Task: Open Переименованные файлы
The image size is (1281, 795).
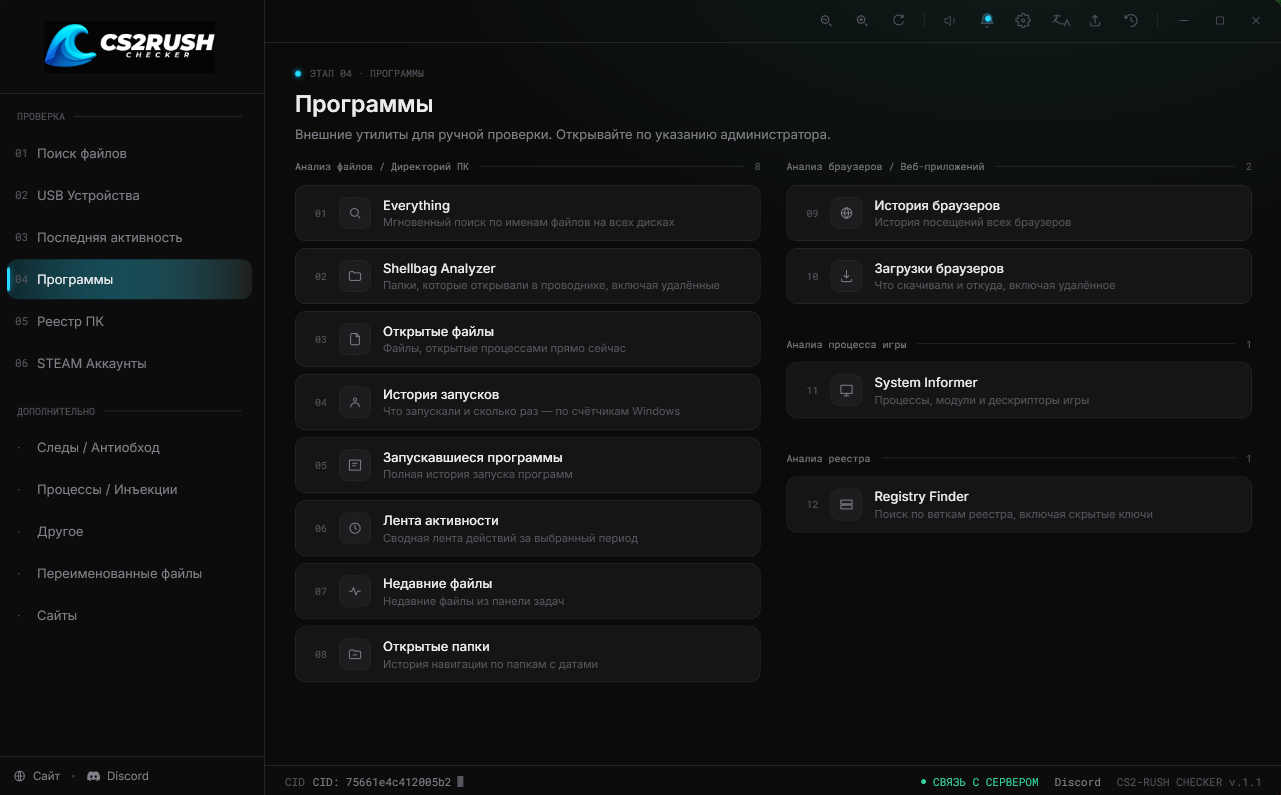Action: pyautogui.click(x=129, y=574)
